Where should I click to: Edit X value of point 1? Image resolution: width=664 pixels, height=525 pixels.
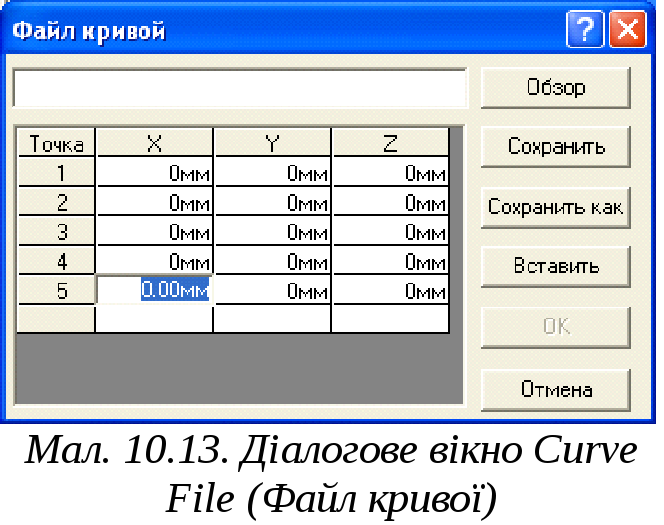(x=155, y=172)
